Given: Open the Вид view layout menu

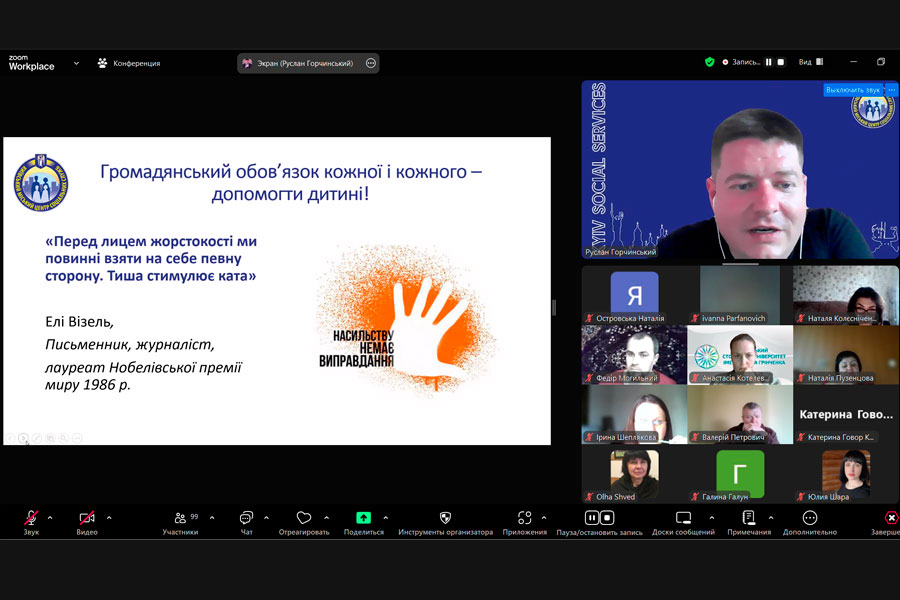Looking at the screenshot, I should pyautogui.click(x=811, y=62).
